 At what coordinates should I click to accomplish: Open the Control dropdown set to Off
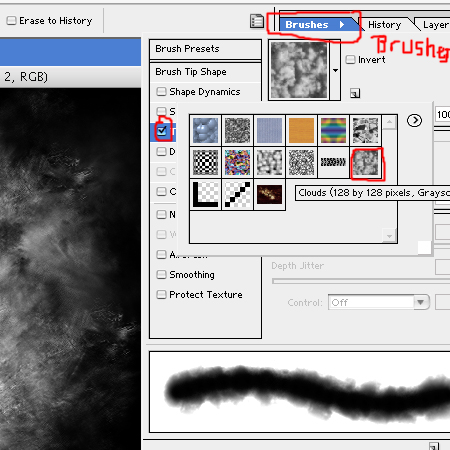point(379,302)
